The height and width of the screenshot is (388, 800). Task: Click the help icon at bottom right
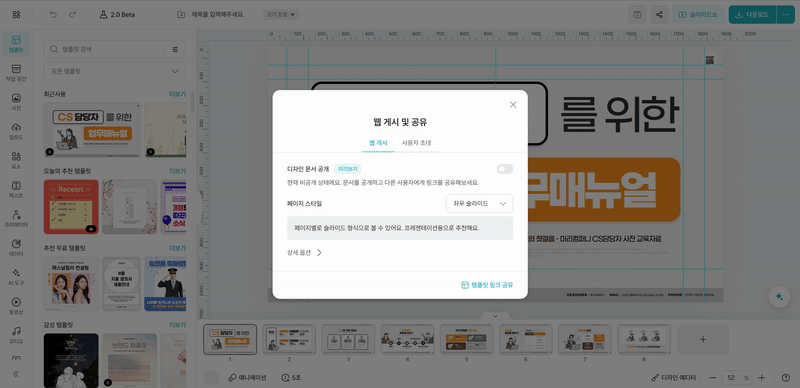click(786, 377)
